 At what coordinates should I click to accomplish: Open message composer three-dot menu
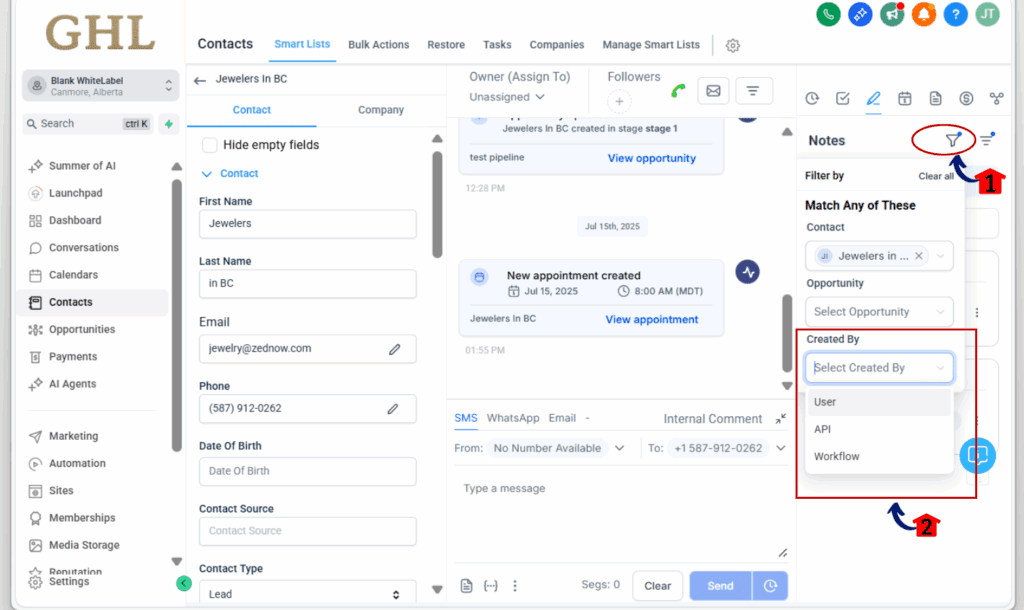coord(515,586)
